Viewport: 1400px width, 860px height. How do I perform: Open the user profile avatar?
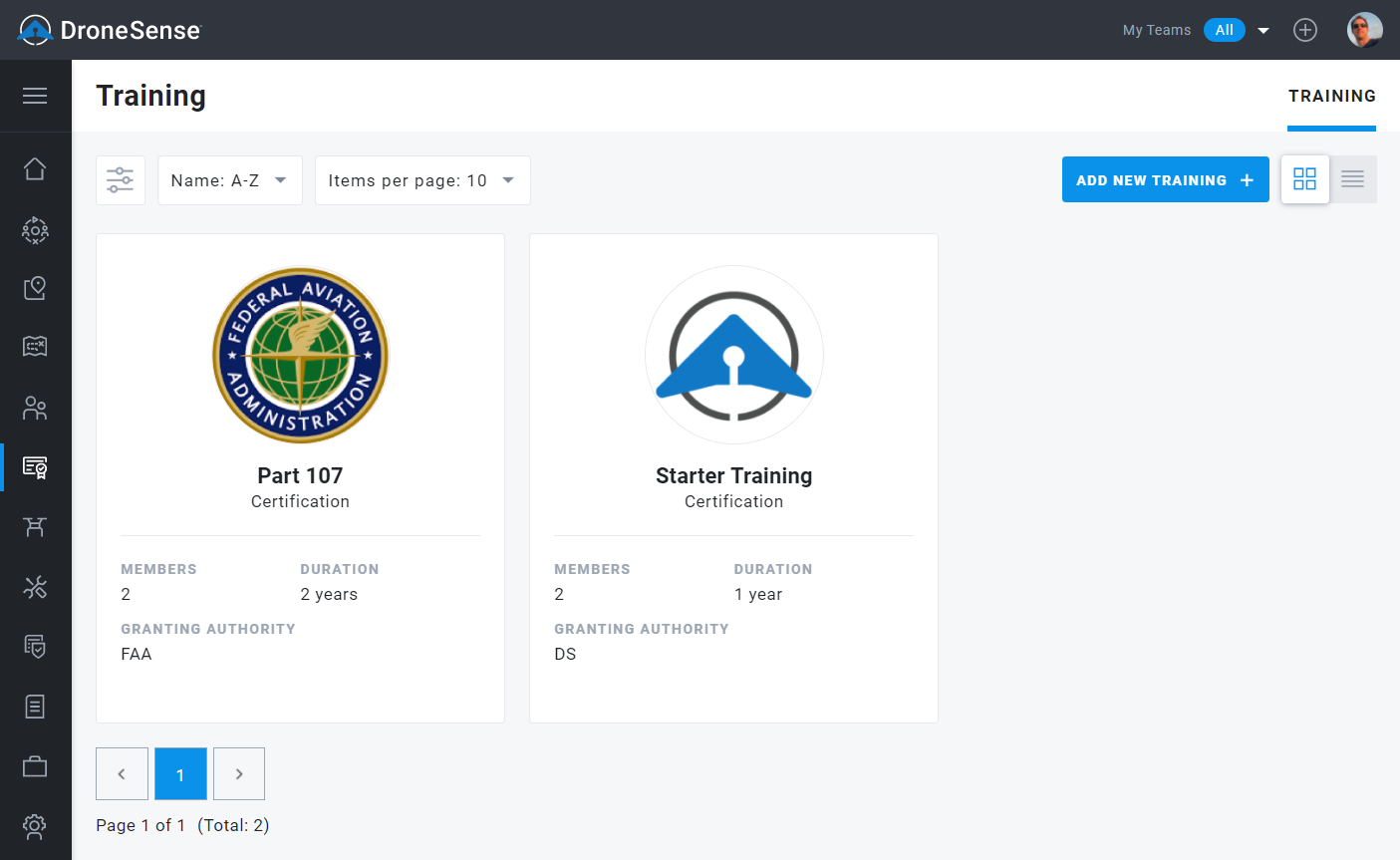coord(1365,30)
